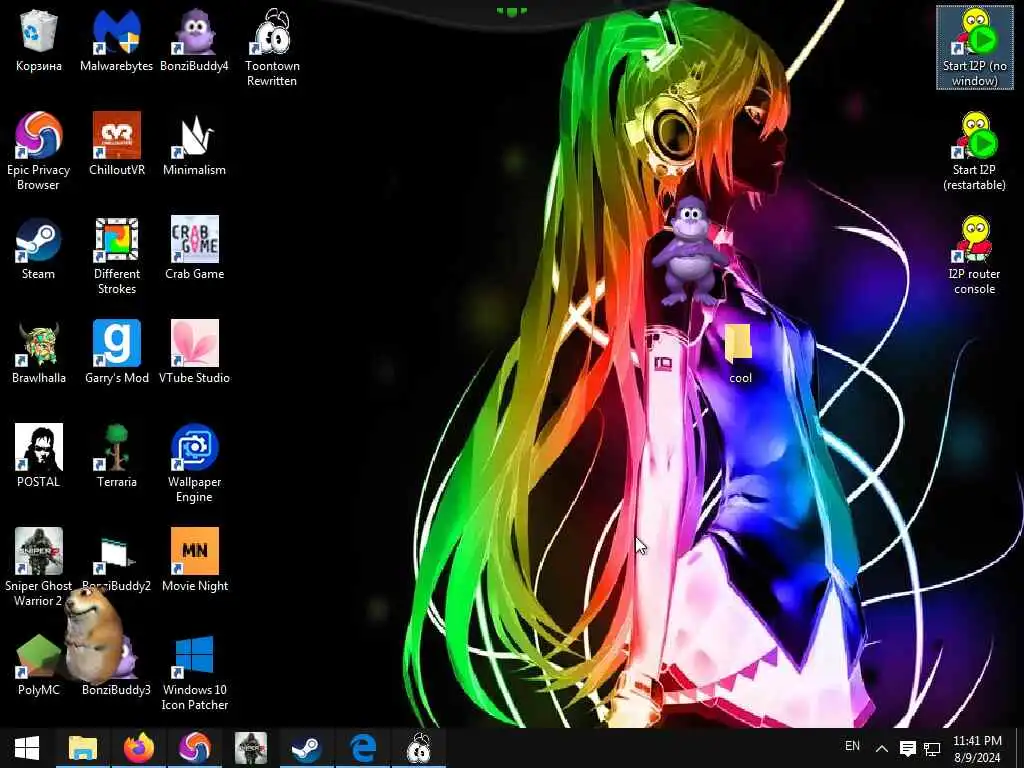This screenshot has height=768, width=1024.
Task: Open the Action Center notifications icon
Action: (x=907, y=748)
